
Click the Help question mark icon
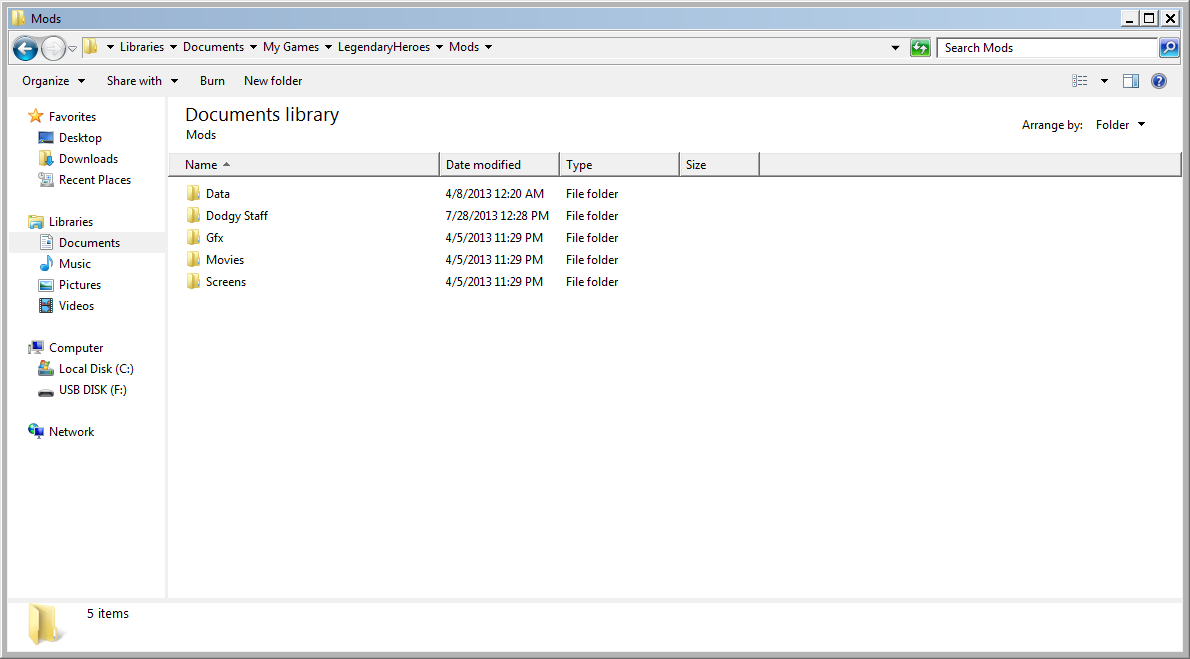[x=1159, y=81]
